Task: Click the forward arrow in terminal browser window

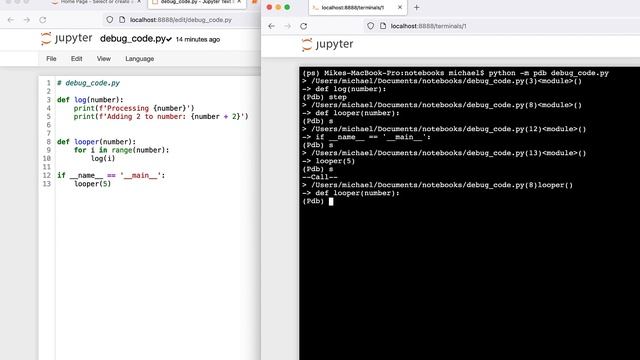Action: click(x=287, y=26)
